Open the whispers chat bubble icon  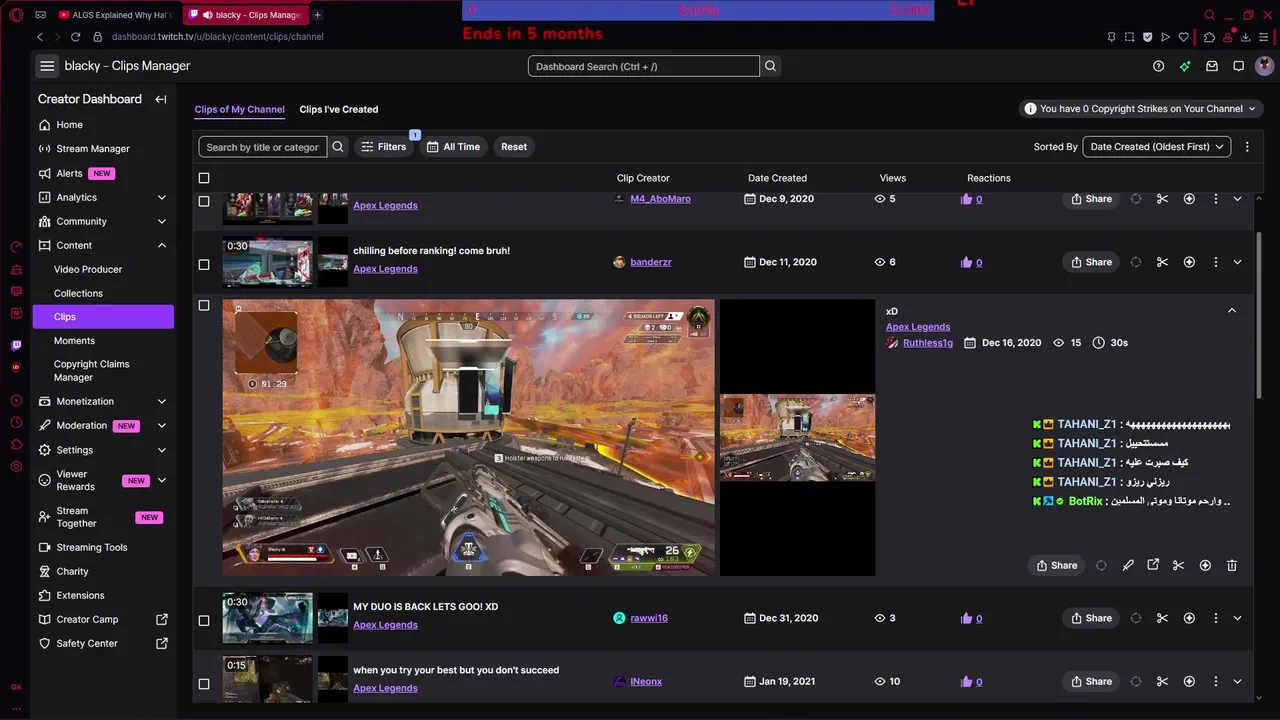tap(1238, 66)
